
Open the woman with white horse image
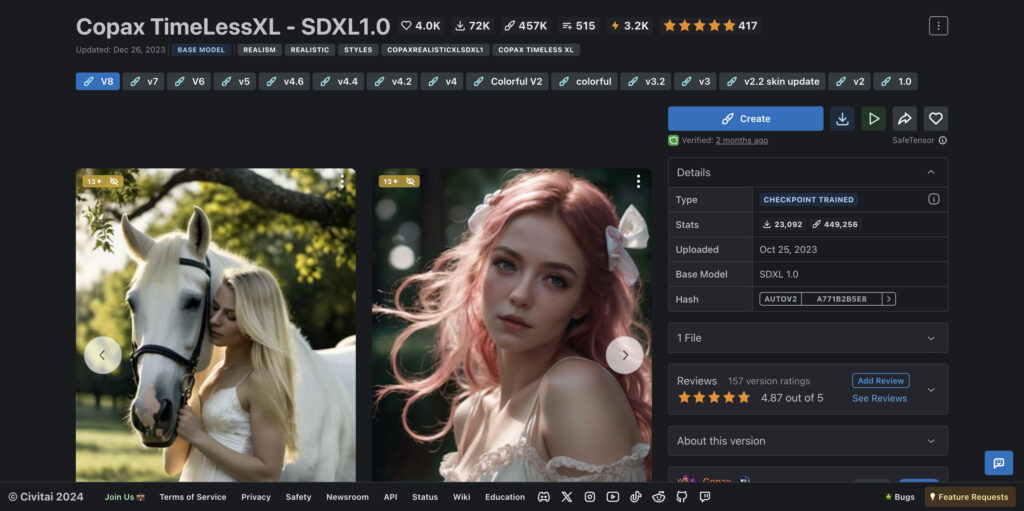click(x=216, y=325)
